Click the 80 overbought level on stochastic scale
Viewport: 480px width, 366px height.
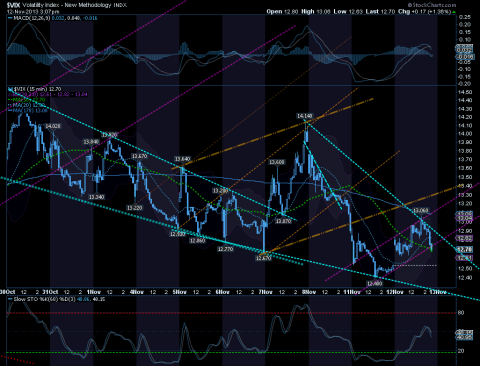(461, 313)
